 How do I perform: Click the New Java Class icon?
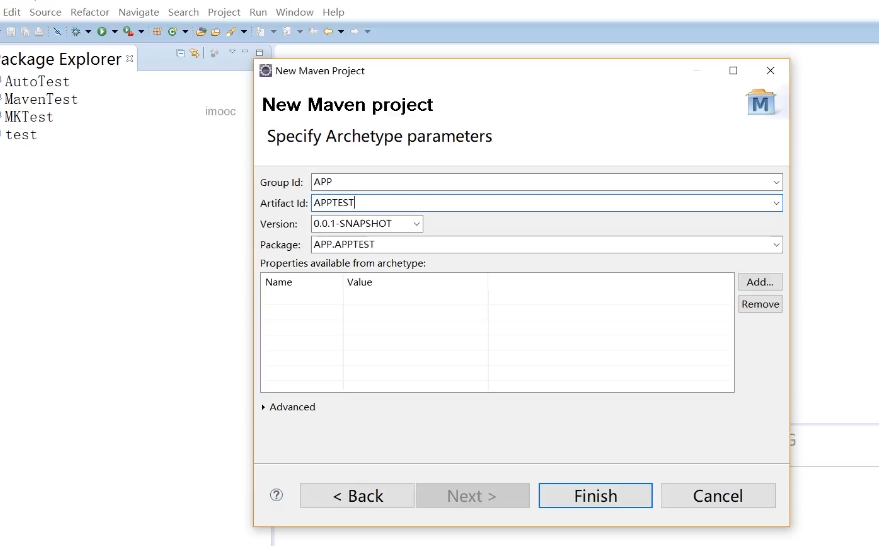(x=173, y=32)
